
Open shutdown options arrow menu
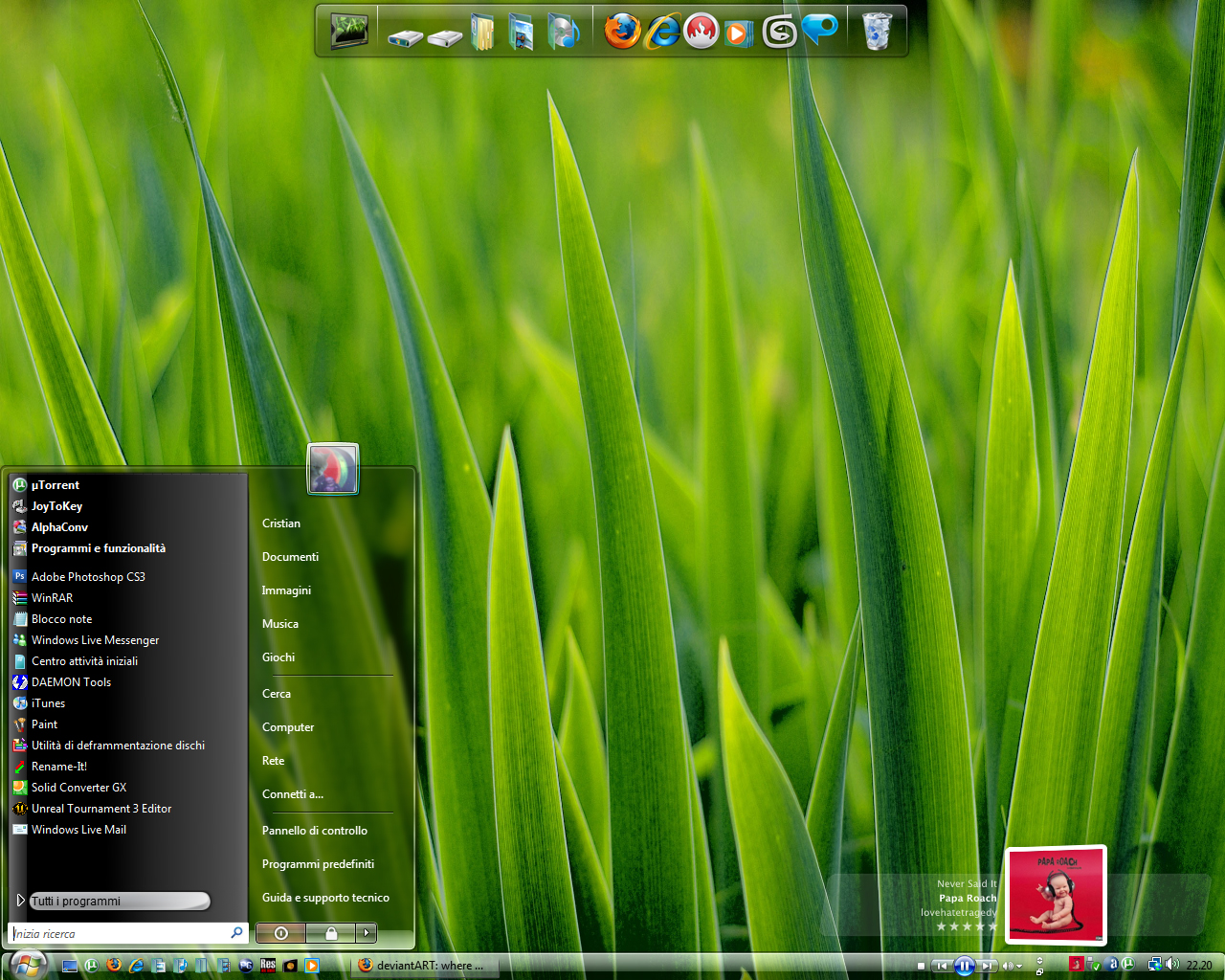click(x=366, y=932)
